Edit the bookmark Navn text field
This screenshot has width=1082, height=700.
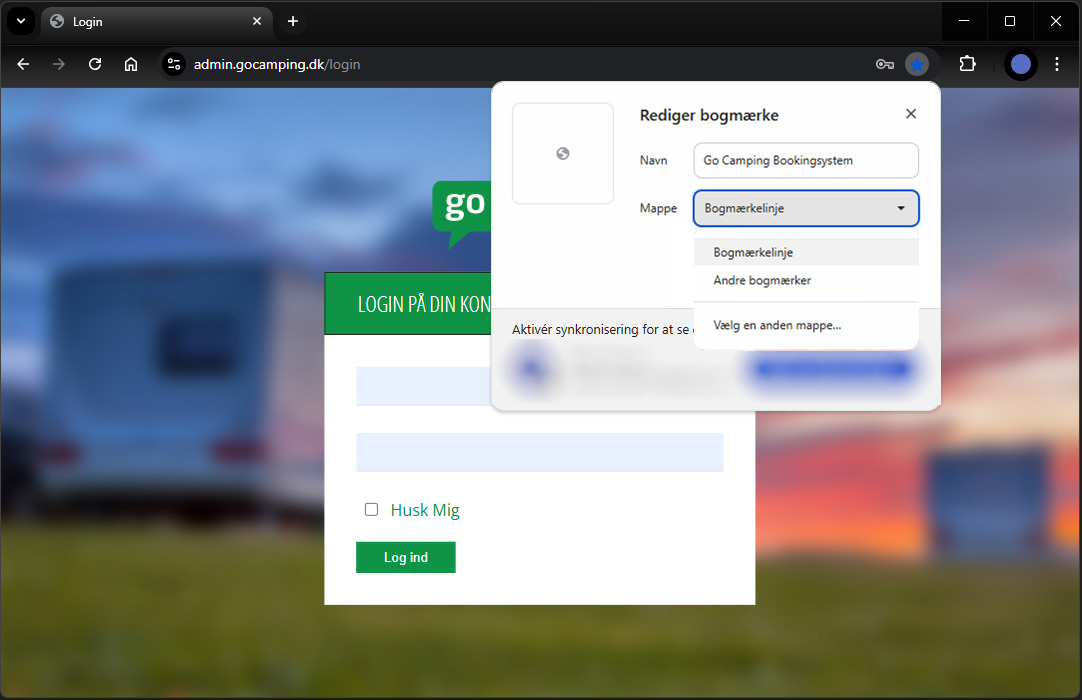[x=805, y=160]
